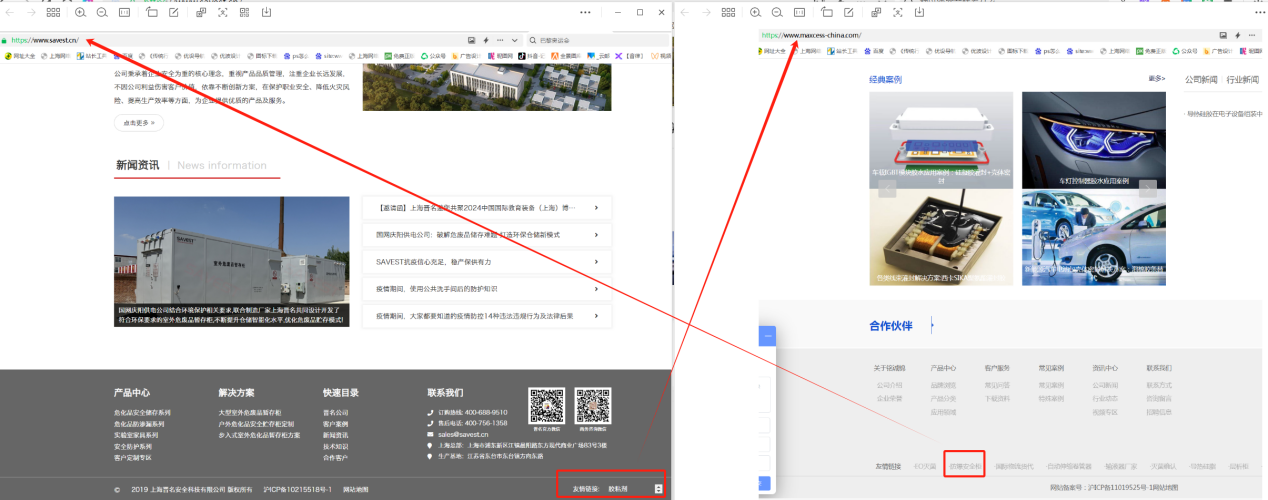Zoom in on left viewer image
The height and width of the screenshot is (500, 1268).
click(80, 12)
